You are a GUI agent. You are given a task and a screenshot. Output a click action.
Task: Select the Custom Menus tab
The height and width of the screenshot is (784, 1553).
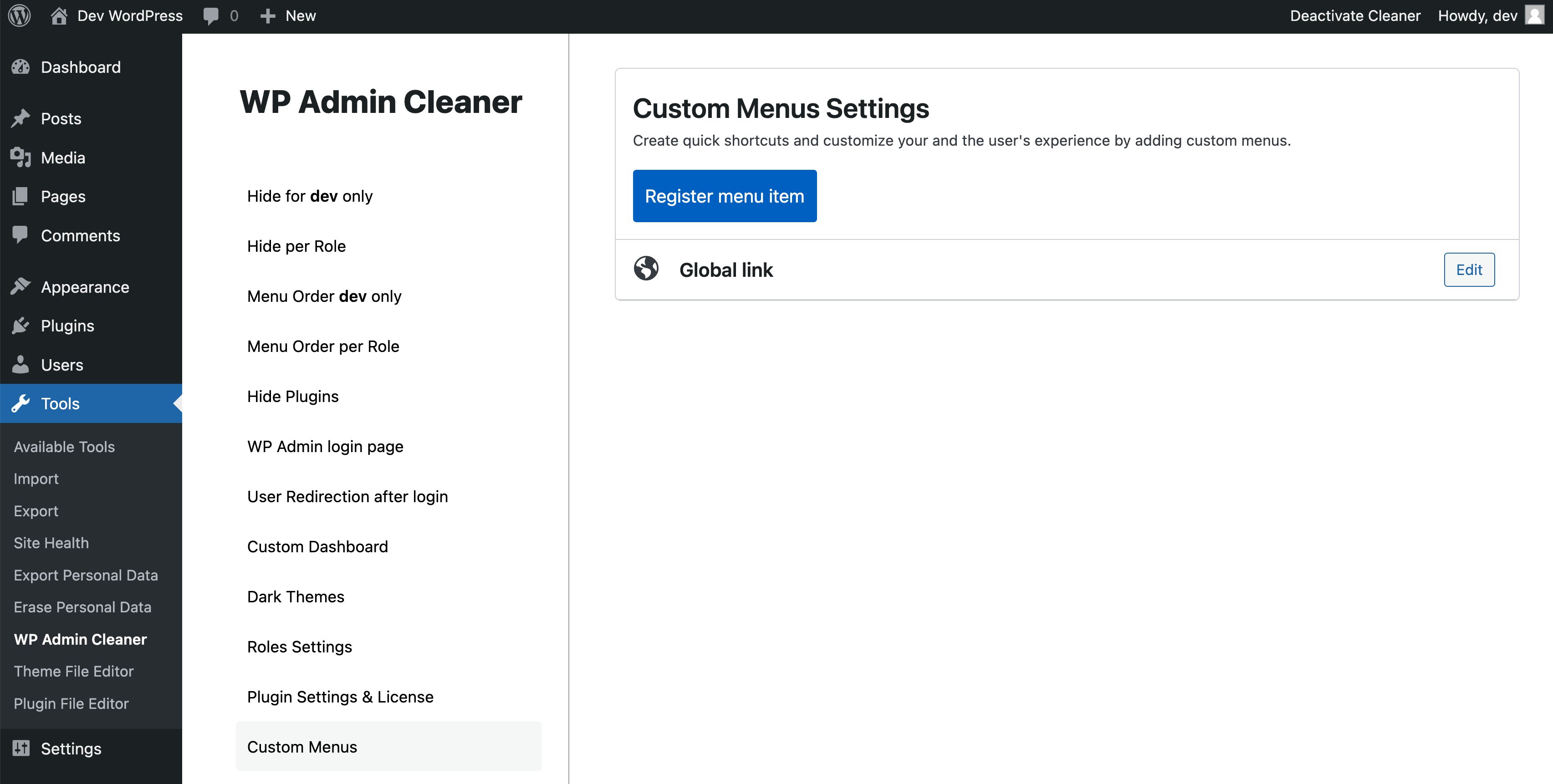pos(388,746)
